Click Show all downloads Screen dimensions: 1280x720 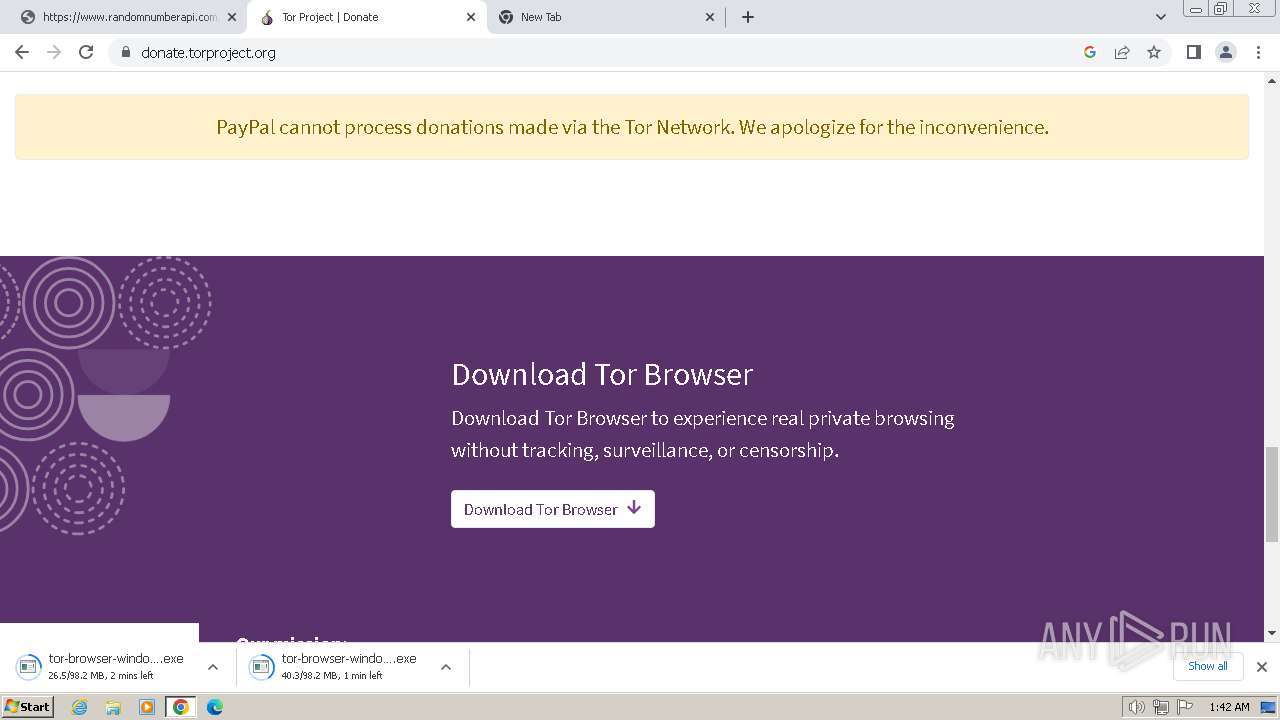tap(1208, 666)
